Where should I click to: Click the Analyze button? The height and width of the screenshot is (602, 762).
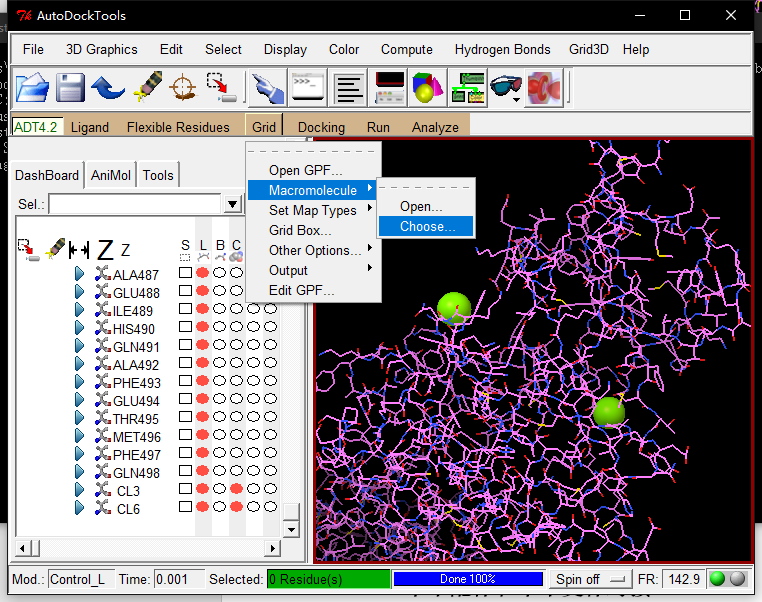click(435, 127)
